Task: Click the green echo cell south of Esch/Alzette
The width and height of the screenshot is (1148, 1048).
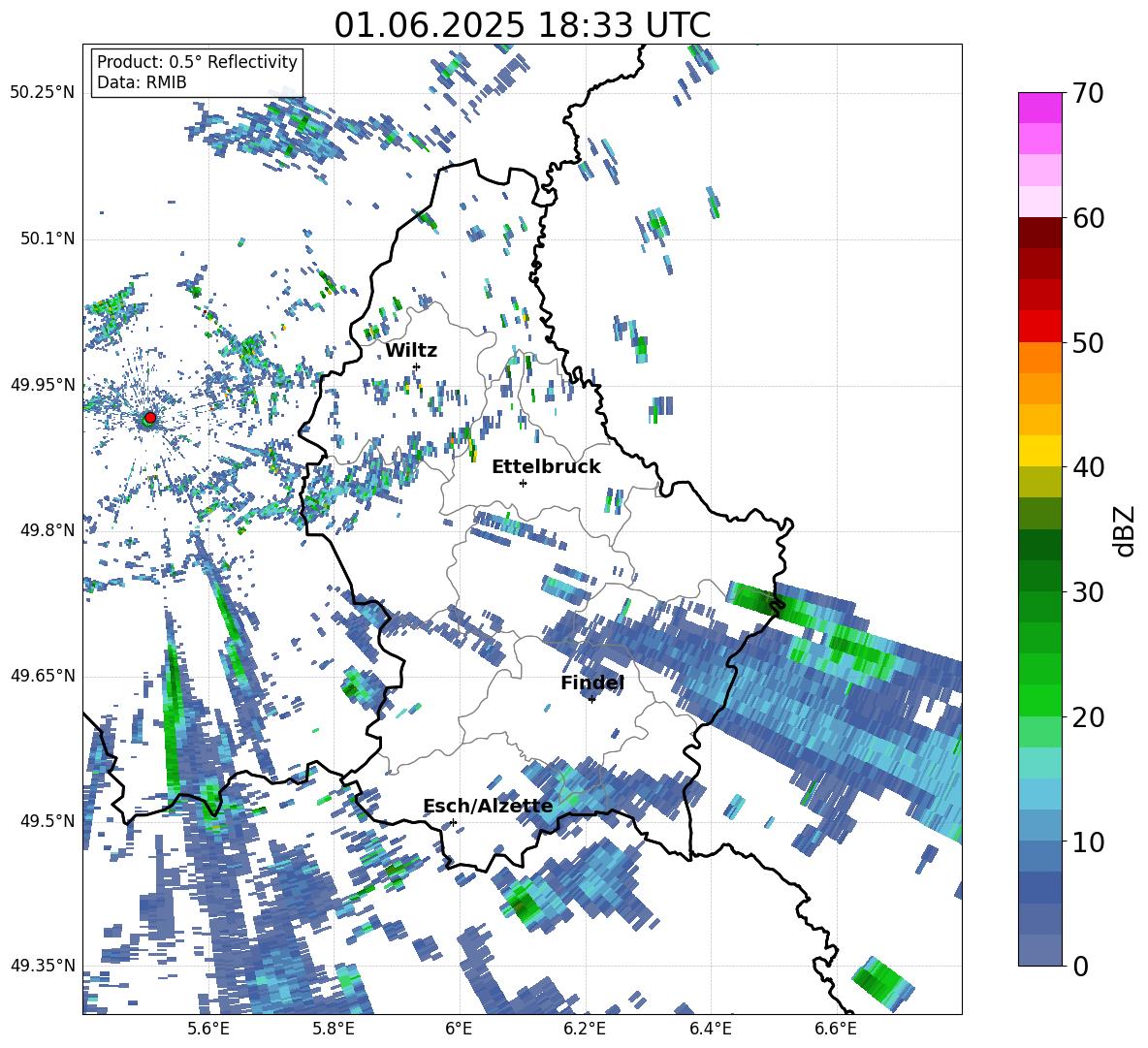Action: point(523,906)
